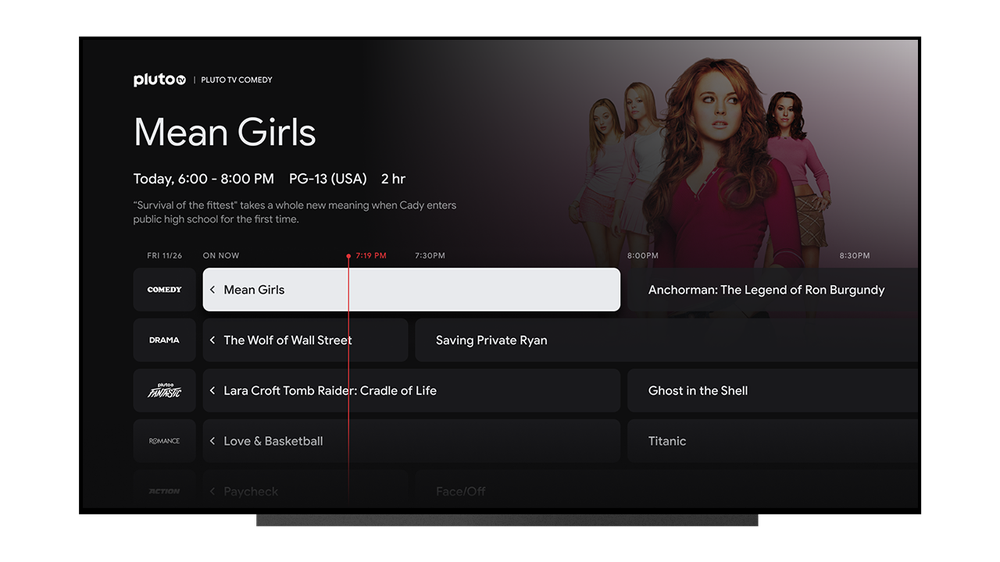The image size is (1000, 562).
Task: Select Ghost in the Shell program
Action: (698, 391)
